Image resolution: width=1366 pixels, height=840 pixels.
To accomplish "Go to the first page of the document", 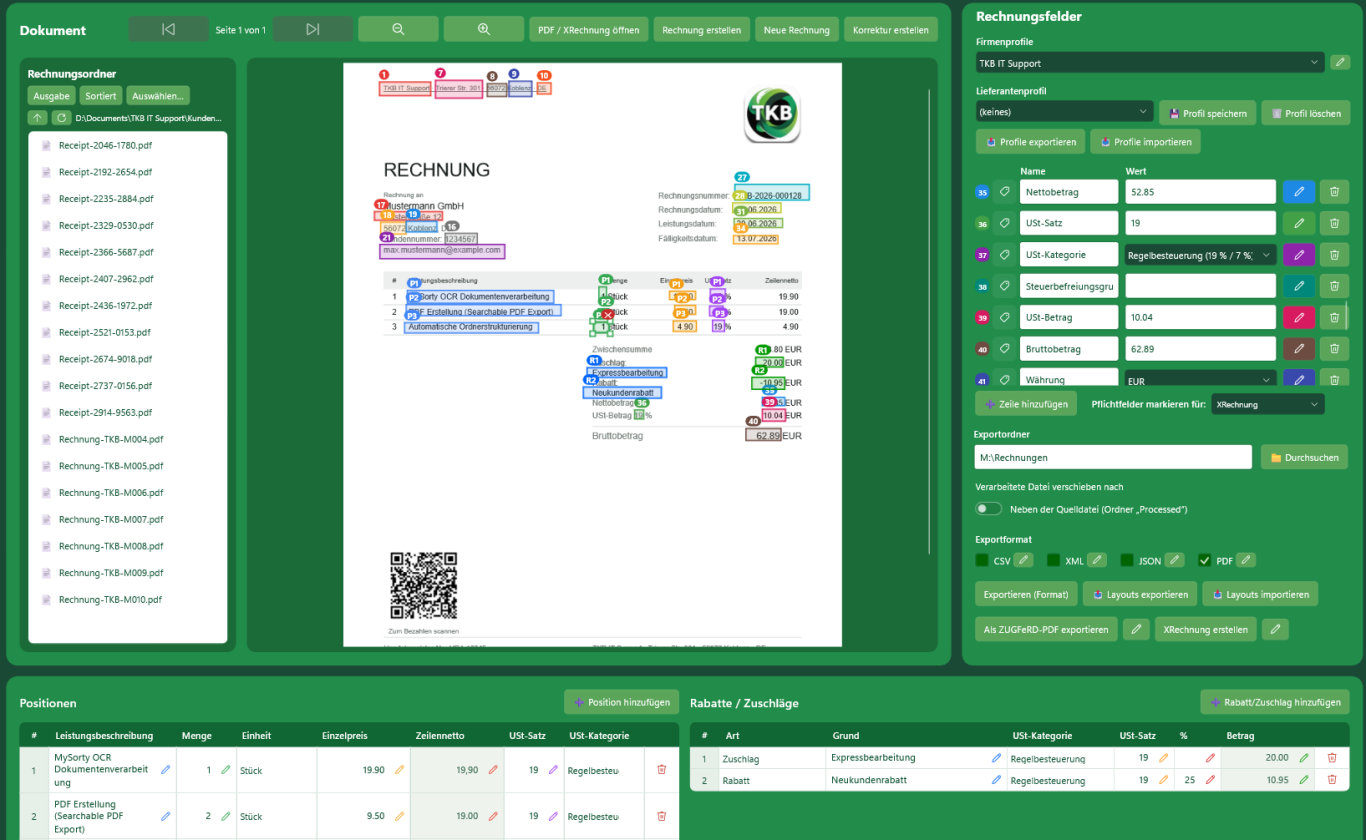I will [x=168, y=29].
